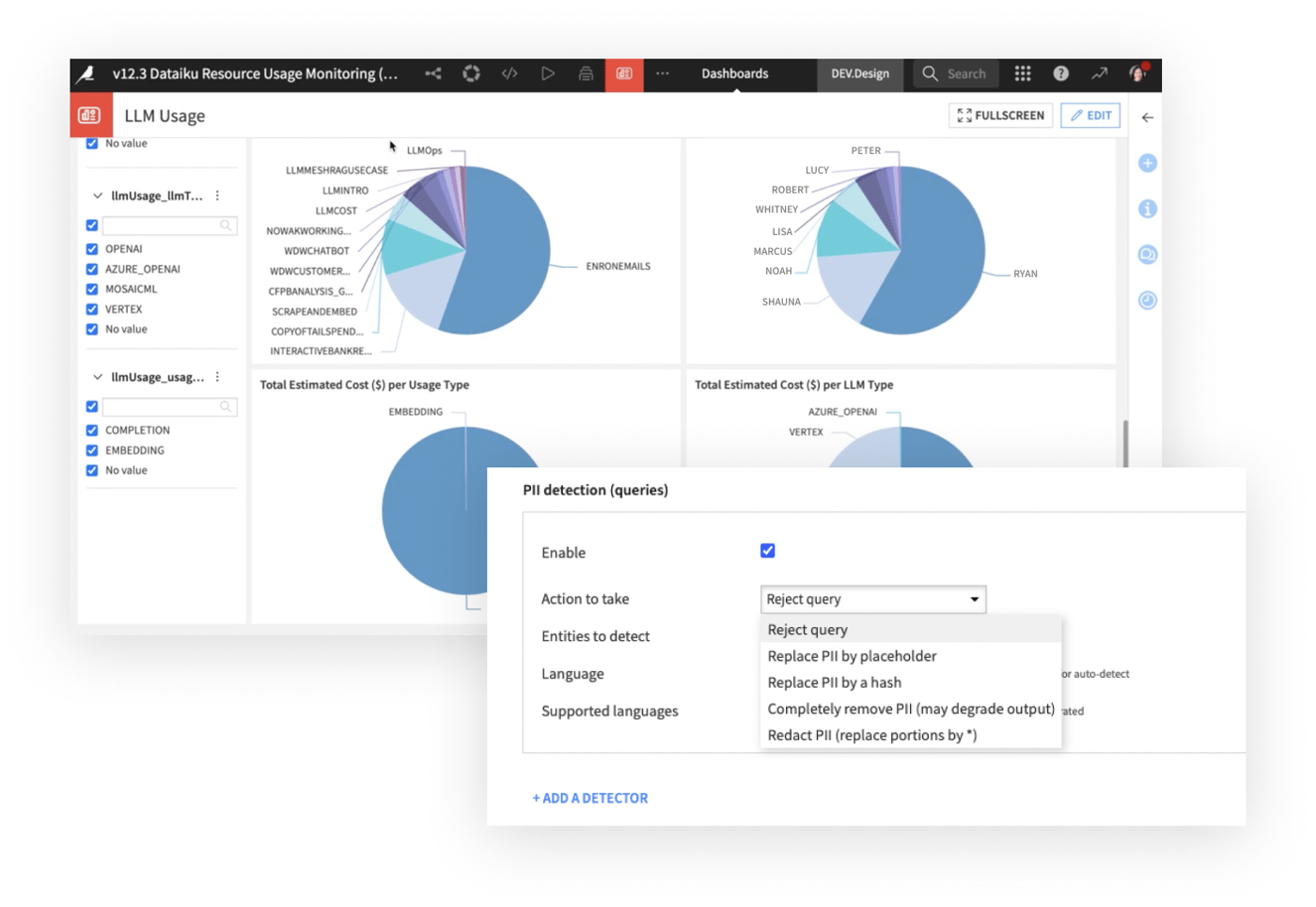This screenshot has height=907, width=1316.
Task: Uncheck the MOSAICML filter checkbox
Action: (x=91, y=289)
